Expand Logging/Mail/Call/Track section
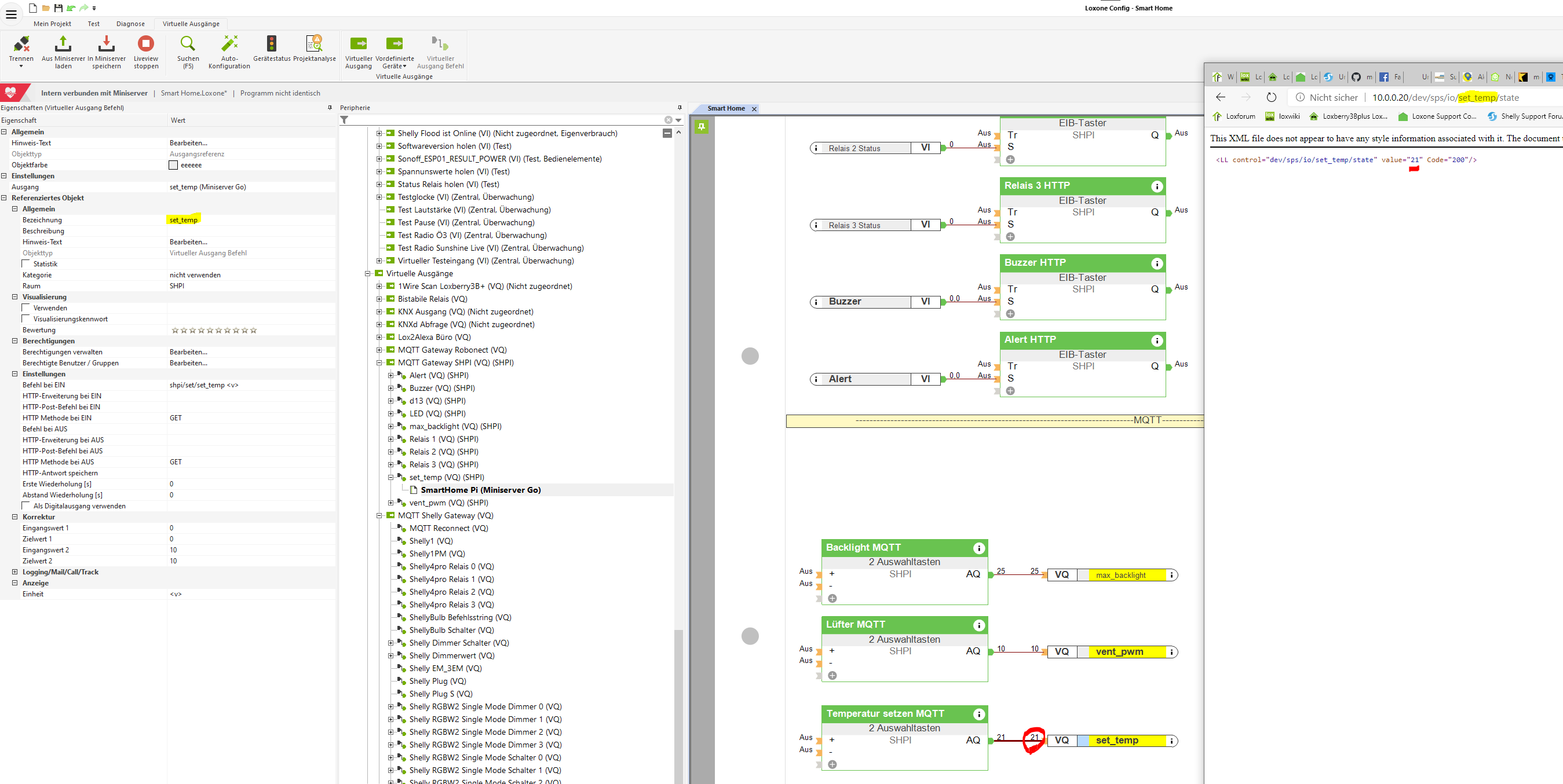This screenshot has height=784, width=1563. (14, 571)
